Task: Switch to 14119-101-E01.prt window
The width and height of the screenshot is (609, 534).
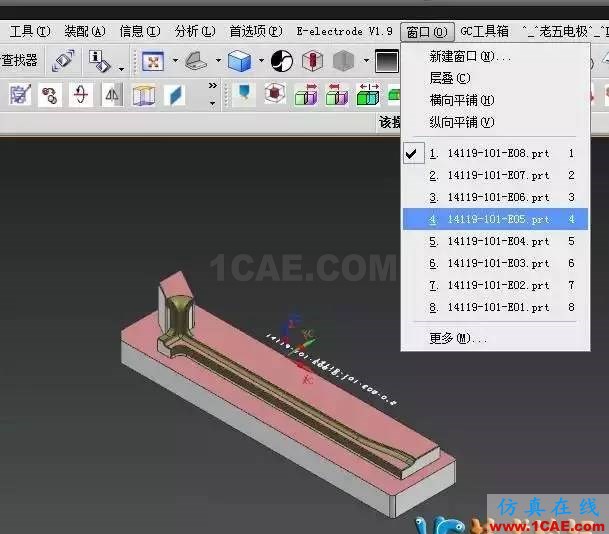Action: (495, 307)
